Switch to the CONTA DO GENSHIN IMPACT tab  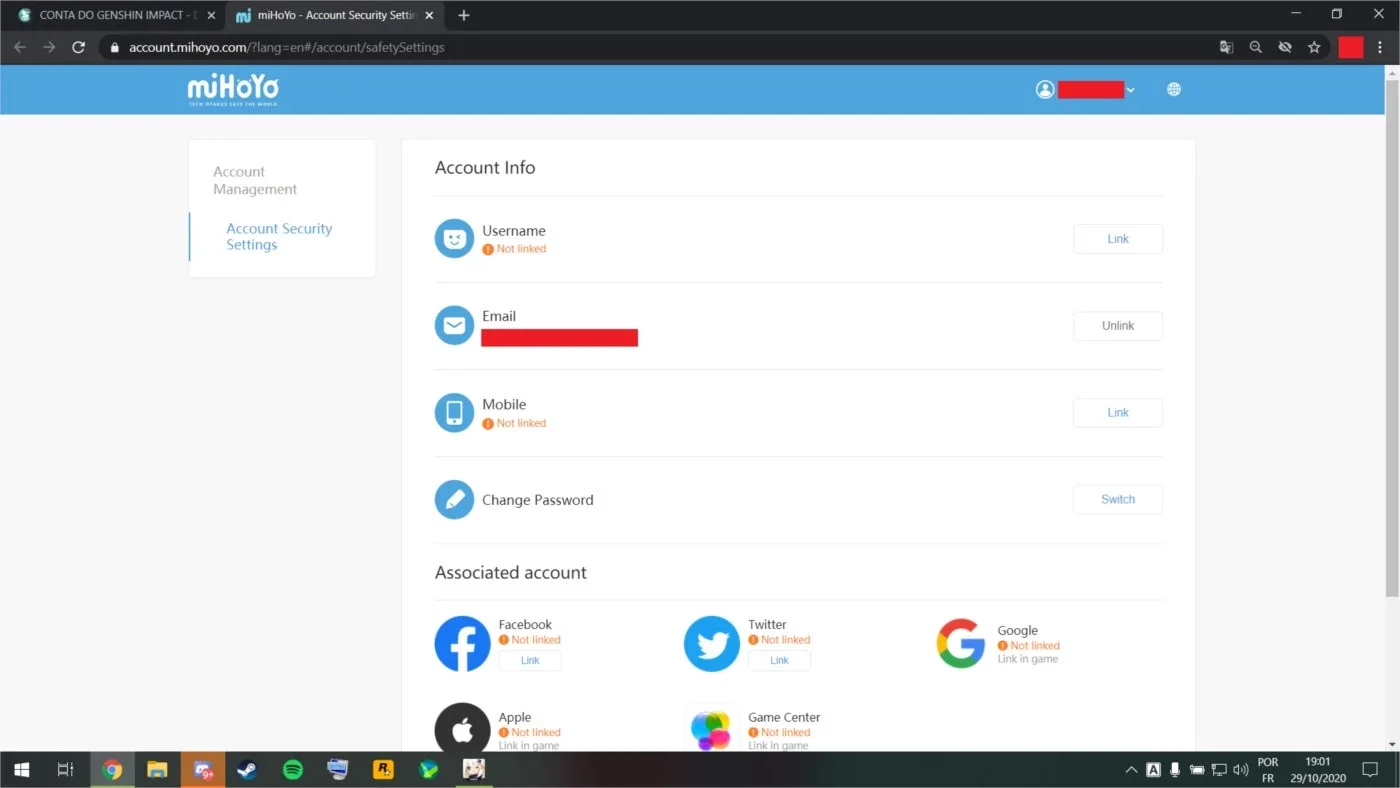click(x=113, y=15)
